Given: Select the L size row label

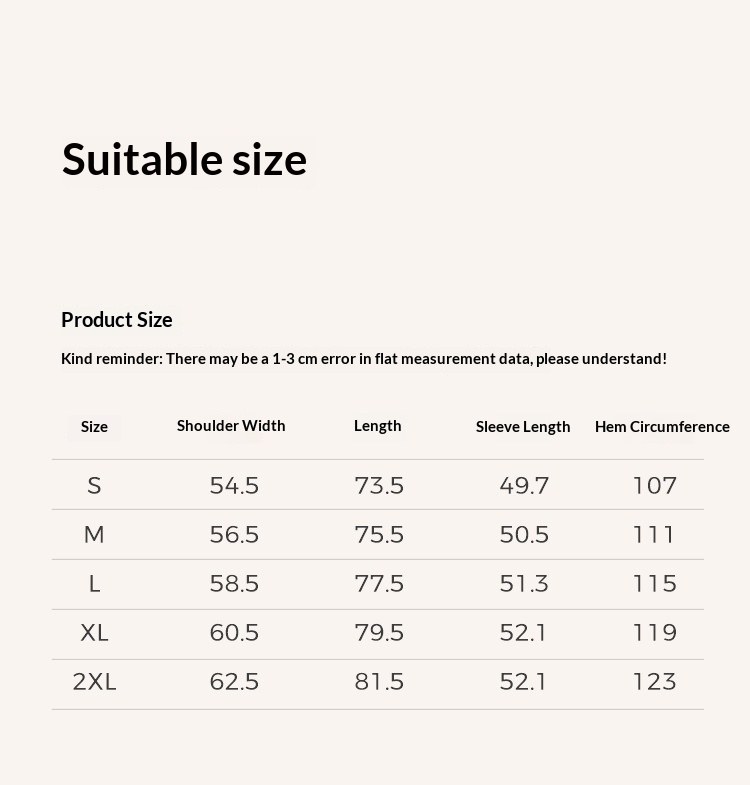Looking at the screenshot, I should (x=94, y=584).
